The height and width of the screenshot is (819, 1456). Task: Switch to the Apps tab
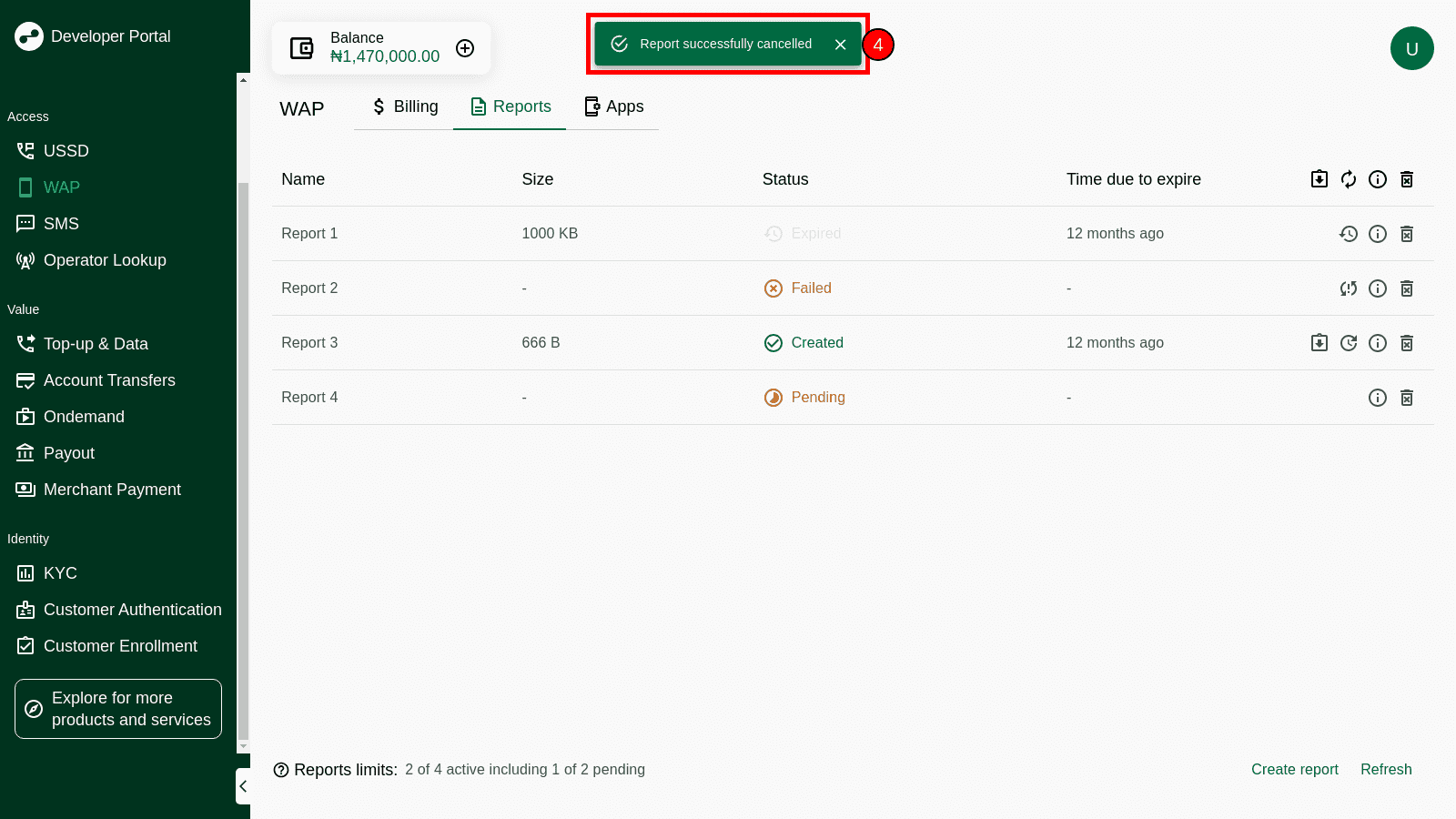[613, 106]
